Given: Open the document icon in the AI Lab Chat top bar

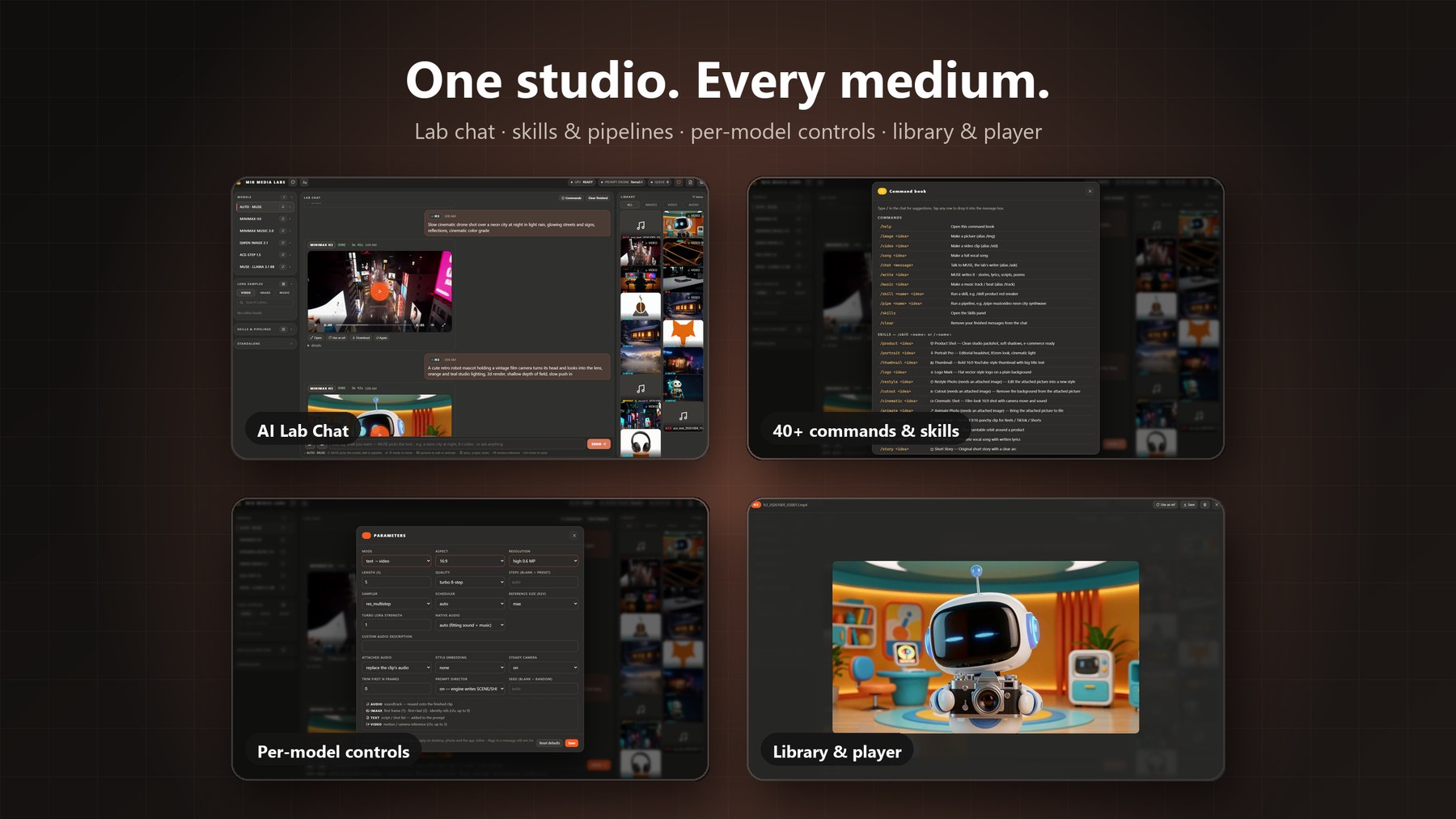Looking at the screenshot, I should click(690, 182).
